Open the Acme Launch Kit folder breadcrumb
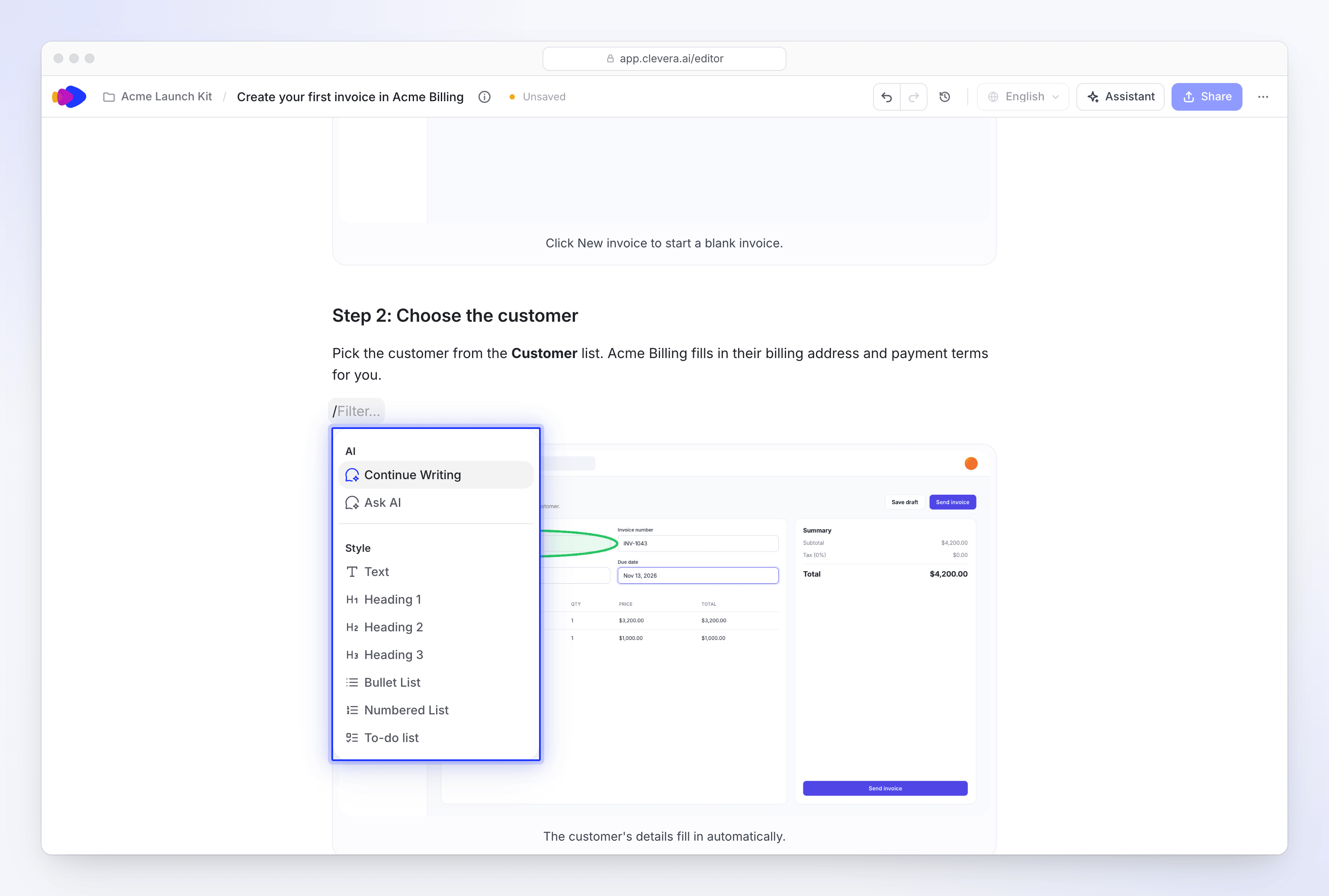The width and height of the screenshot is (1329, 896). coord(157,96)
